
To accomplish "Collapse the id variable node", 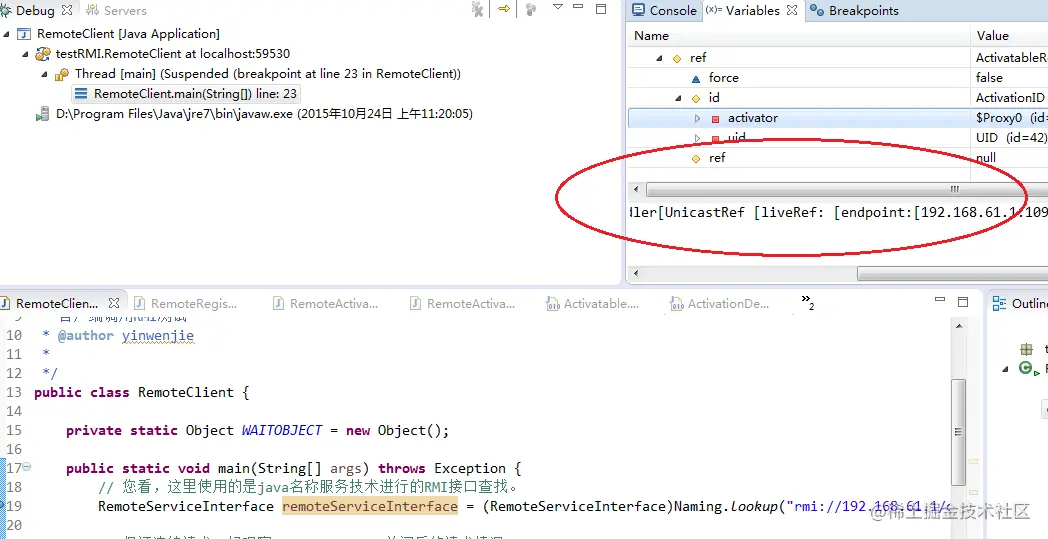I will point(678,98).
